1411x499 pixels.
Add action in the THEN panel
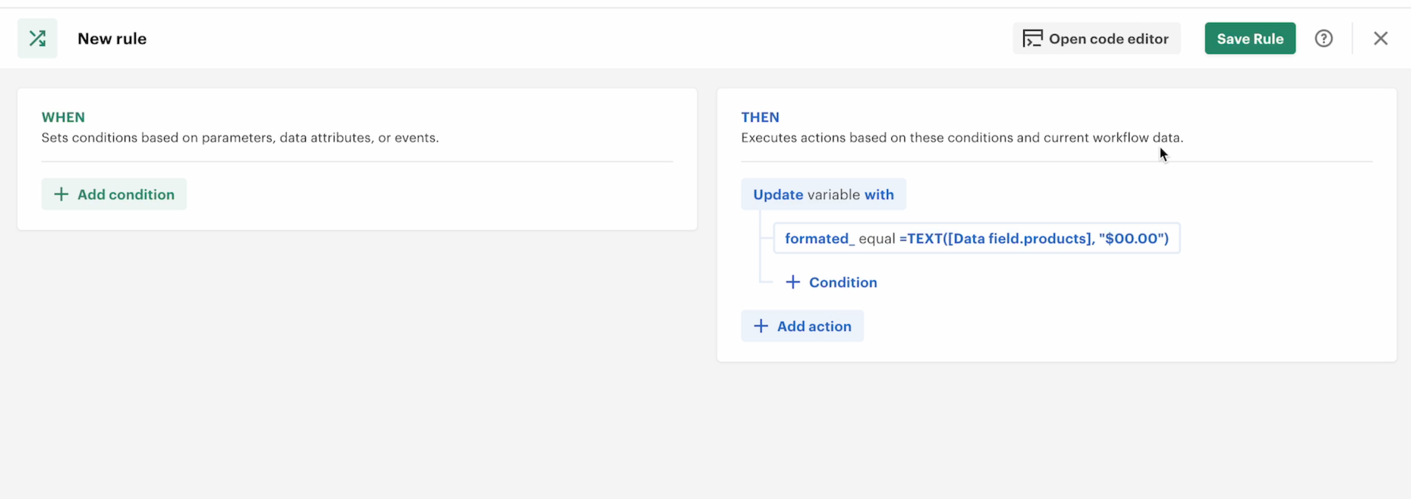coord(813,327)
